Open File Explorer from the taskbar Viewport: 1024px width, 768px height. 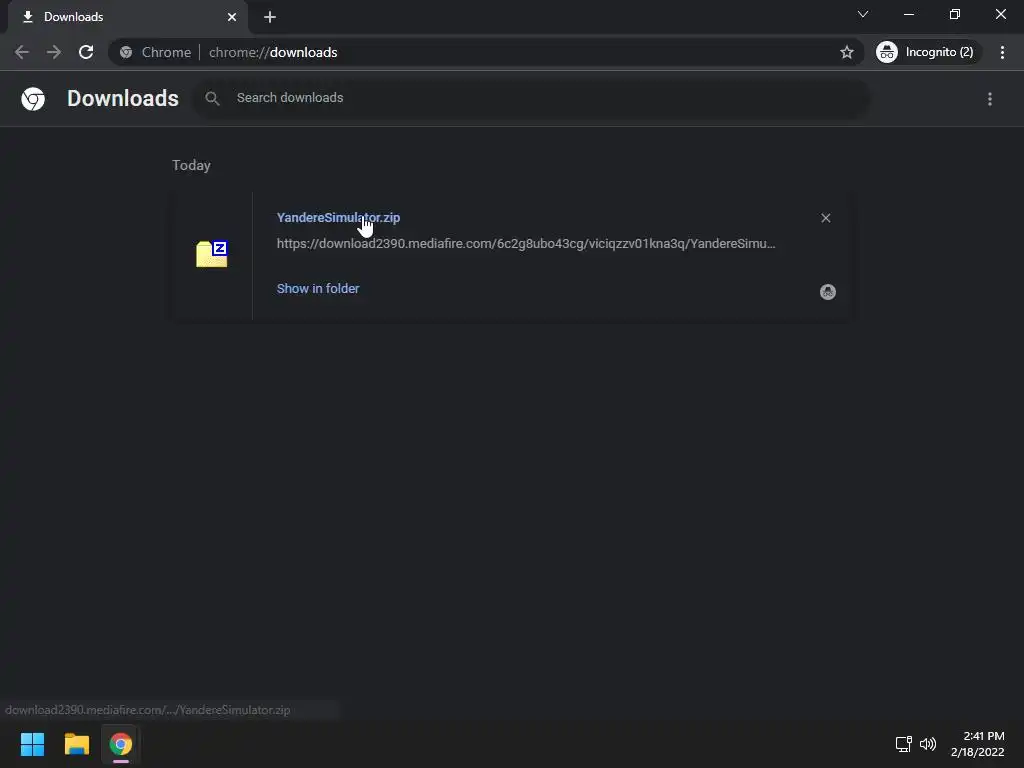(76, 744)
